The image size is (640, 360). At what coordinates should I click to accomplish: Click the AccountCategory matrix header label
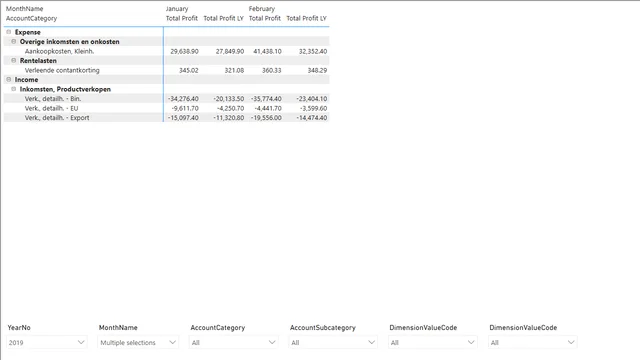[31, 18]
